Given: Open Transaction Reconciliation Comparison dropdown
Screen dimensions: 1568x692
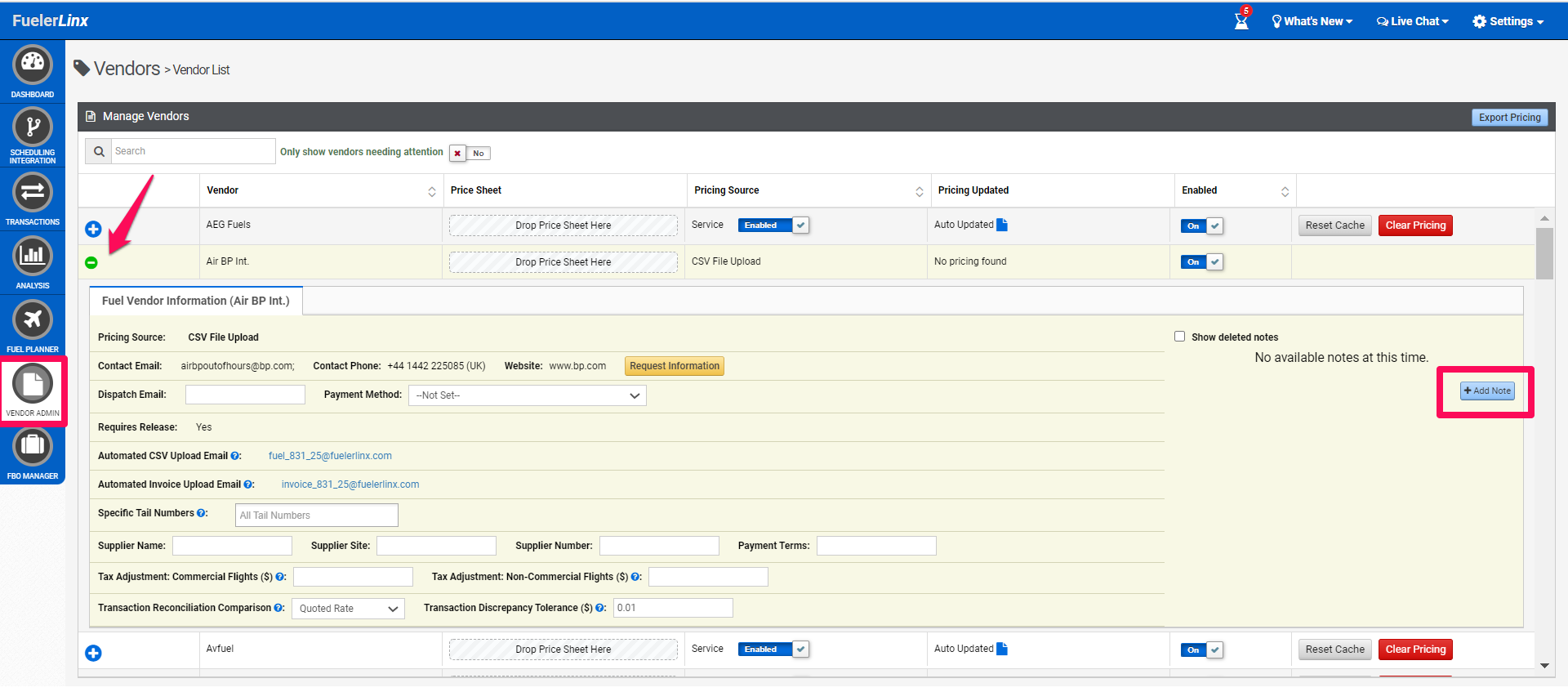Looking at the screenshot, I should (x=348, y=609).
